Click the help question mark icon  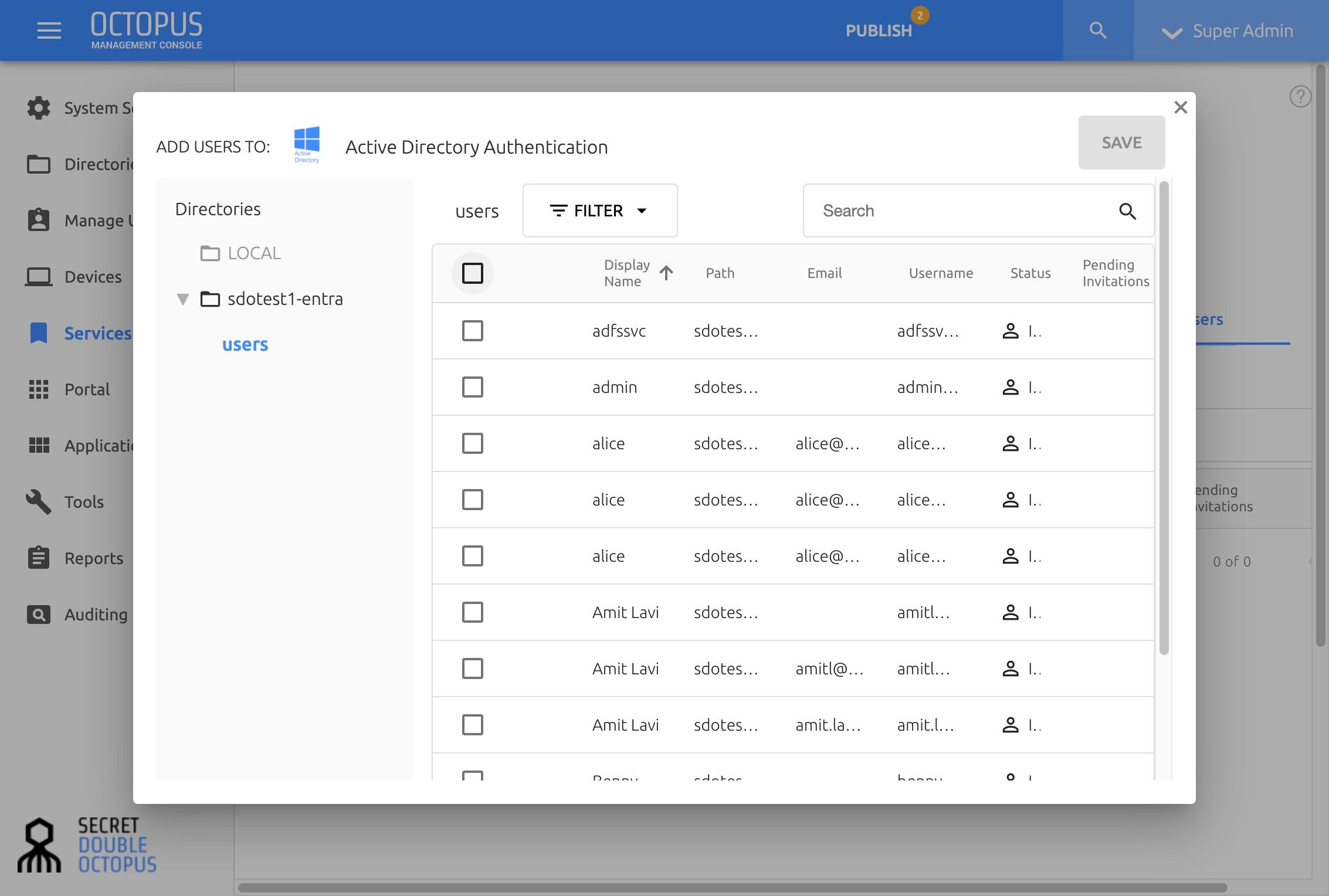pos(1300,96)
